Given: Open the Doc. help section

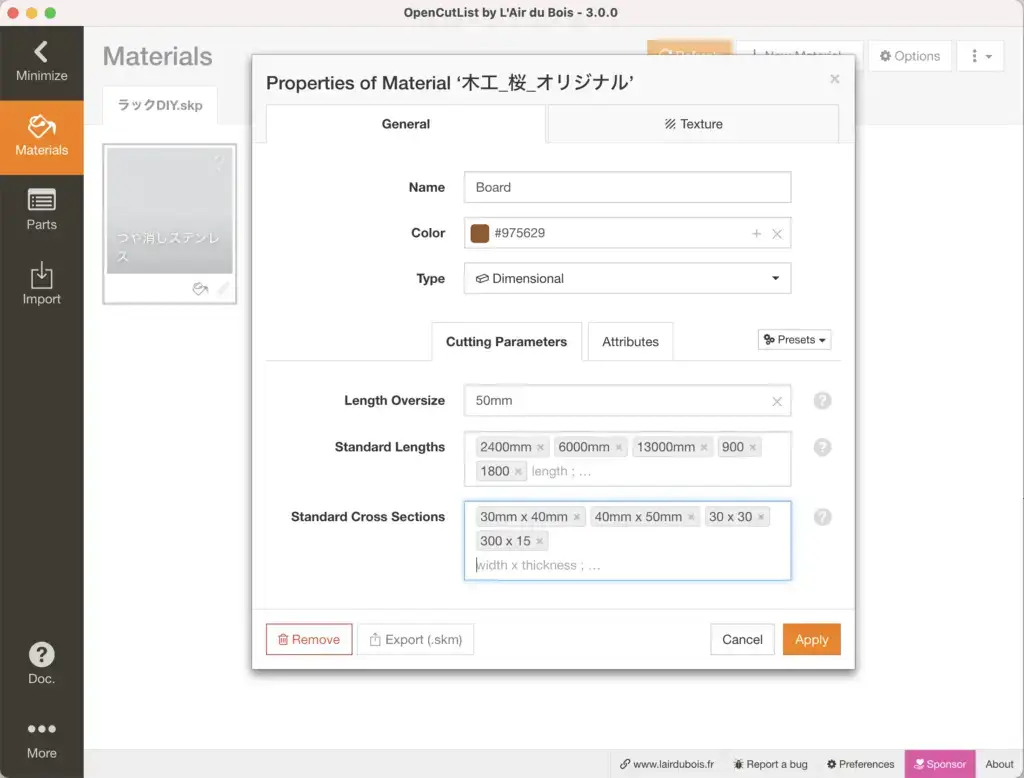Looking at the screenshot, I should [x=41, y=663].
